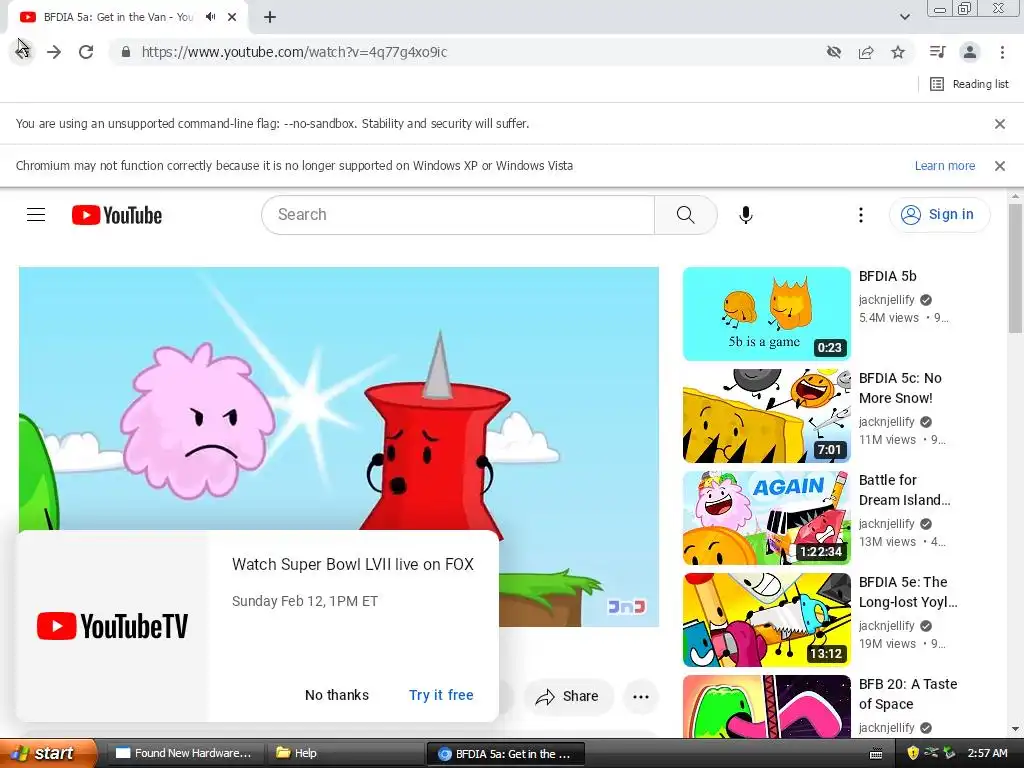Open Learn more link
The height and width of the screenshot is (768, 1024).
[944, 166]
